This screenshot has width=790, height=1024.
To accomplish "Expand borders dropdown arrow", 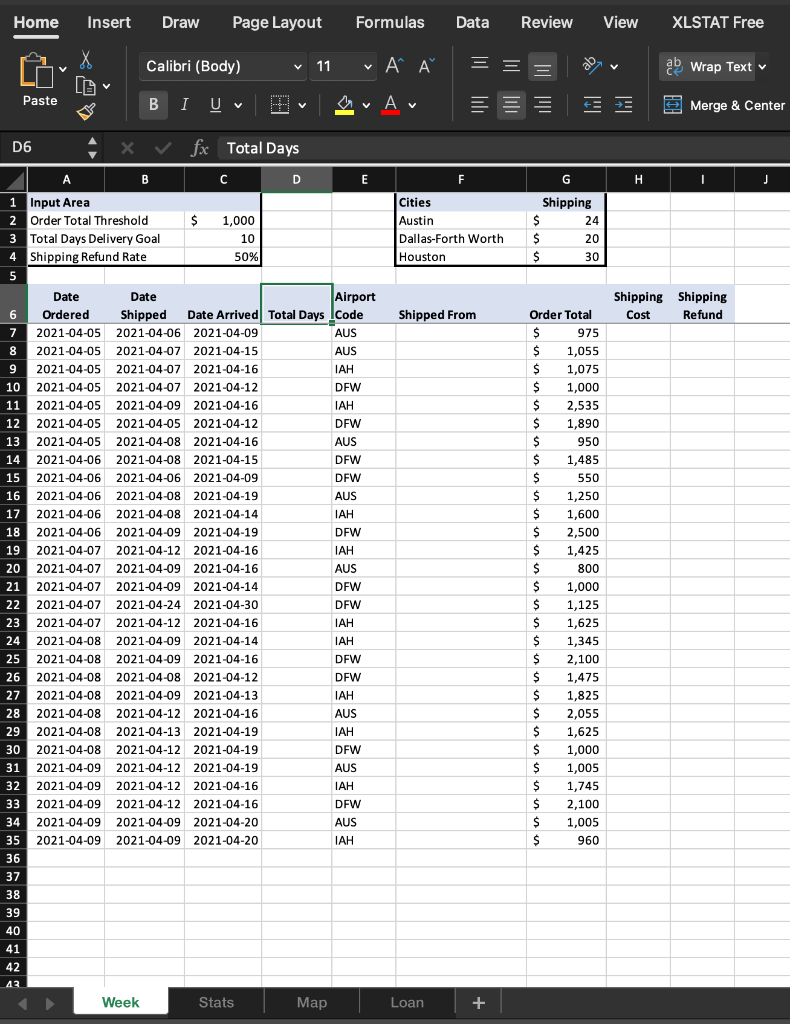I will point(302,105).
